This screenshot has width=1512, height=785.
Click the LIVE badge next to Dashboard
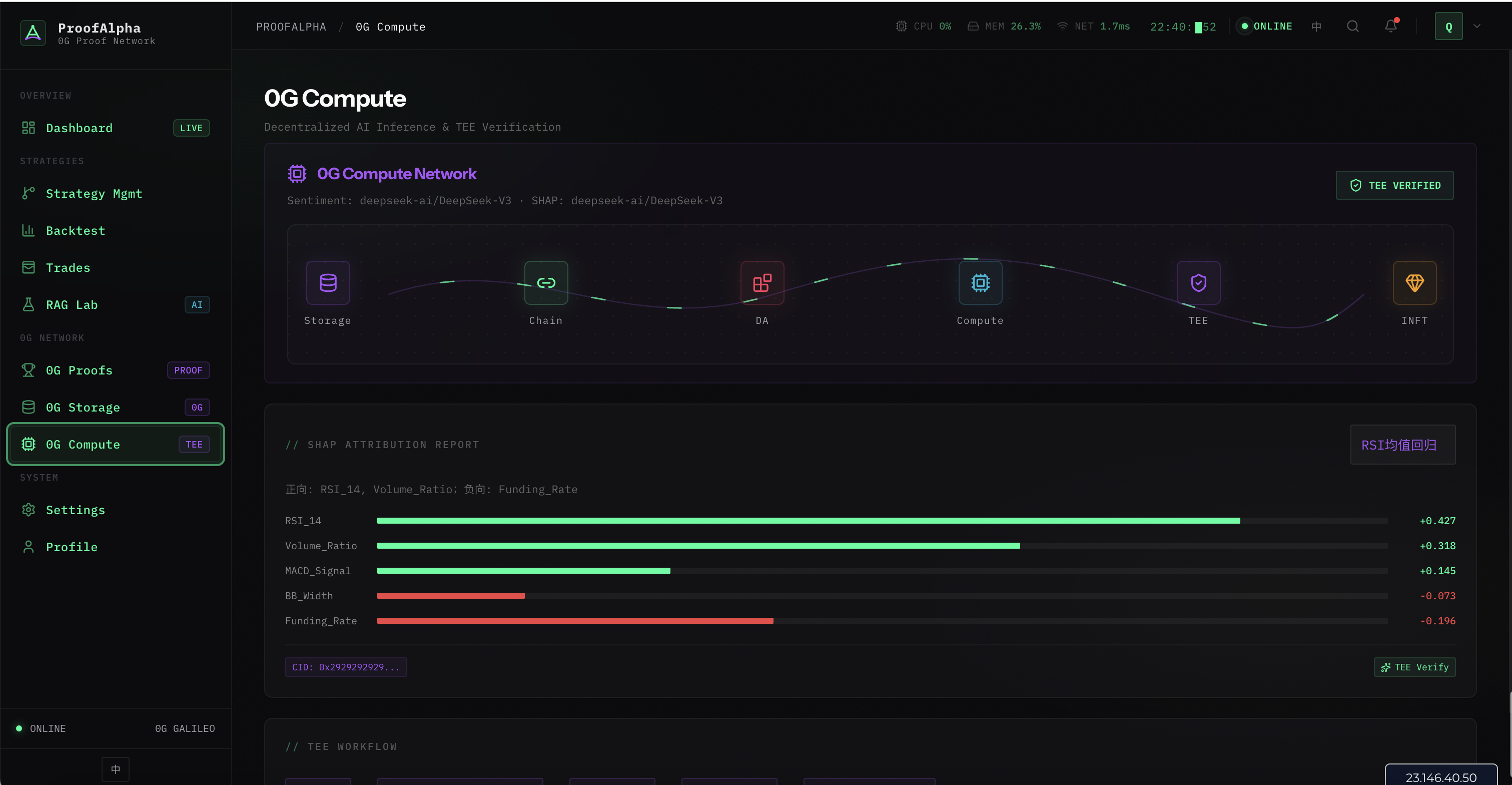tap(191, 128)
